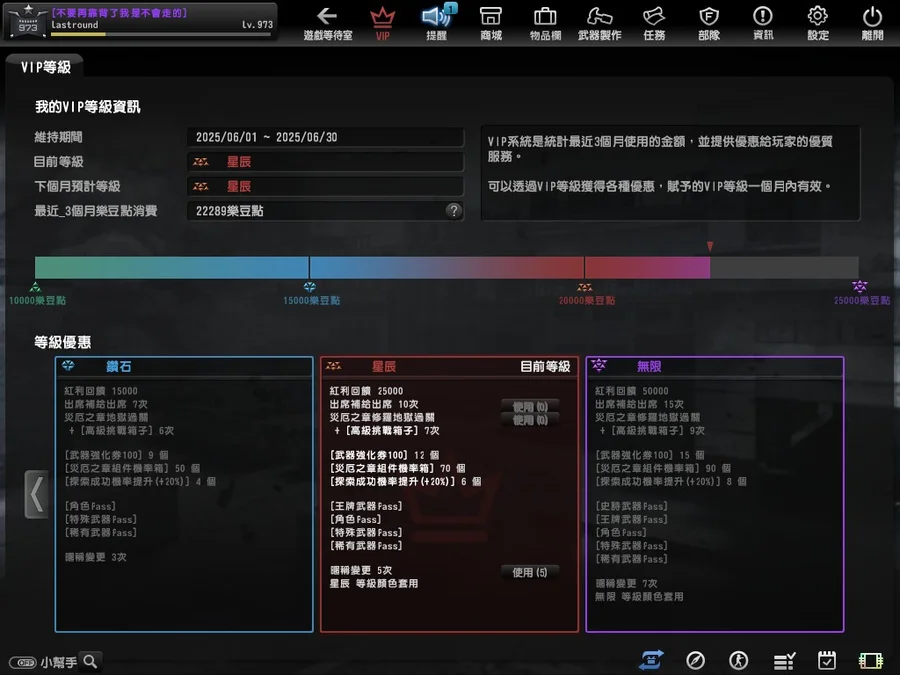Screen dimensions: 900x675
Task: Click the checklist icon in bottom bar
Action: coord(784,661)
